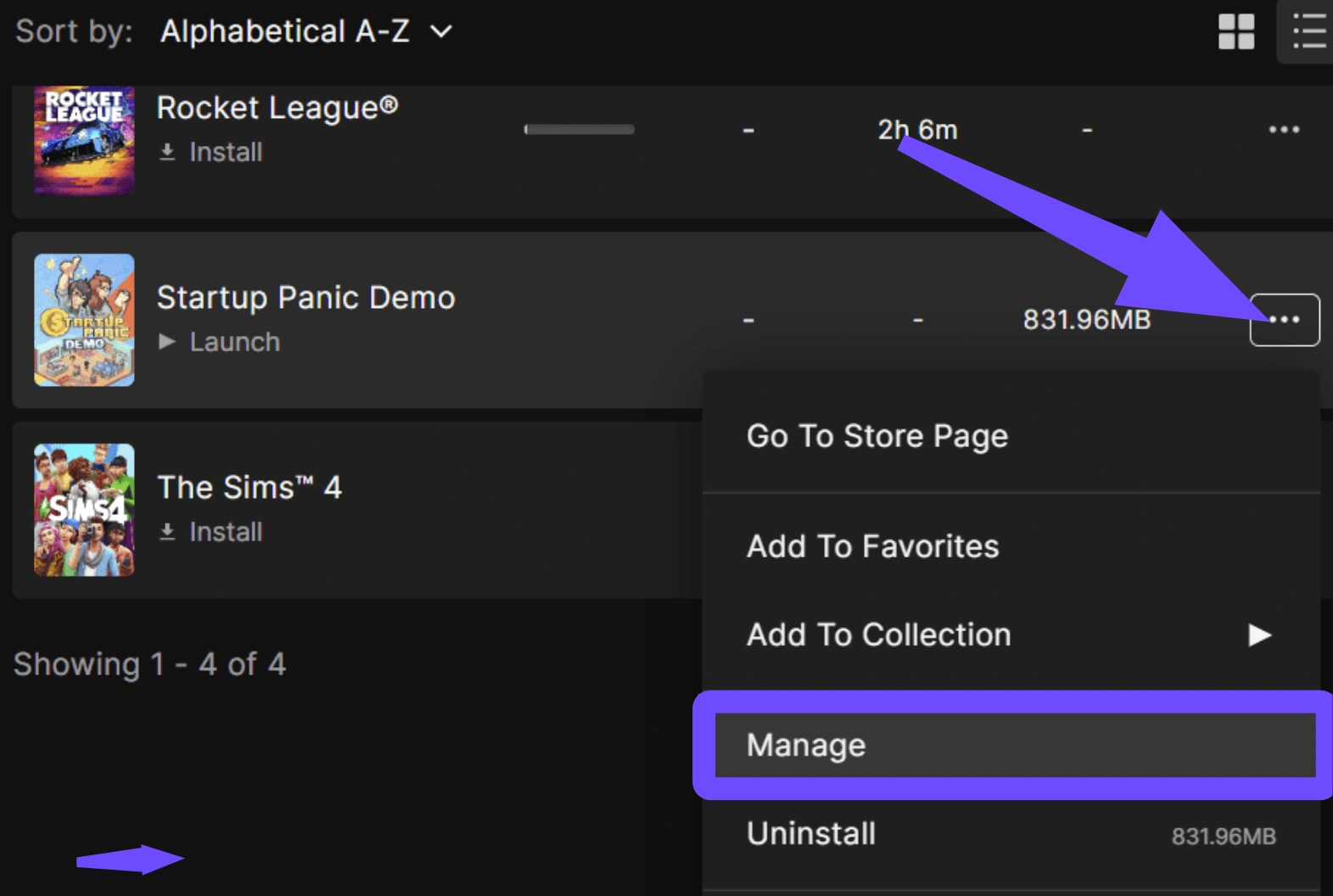Open the Sort by Alphabetical A-Z dropdown

click(285, 32)
